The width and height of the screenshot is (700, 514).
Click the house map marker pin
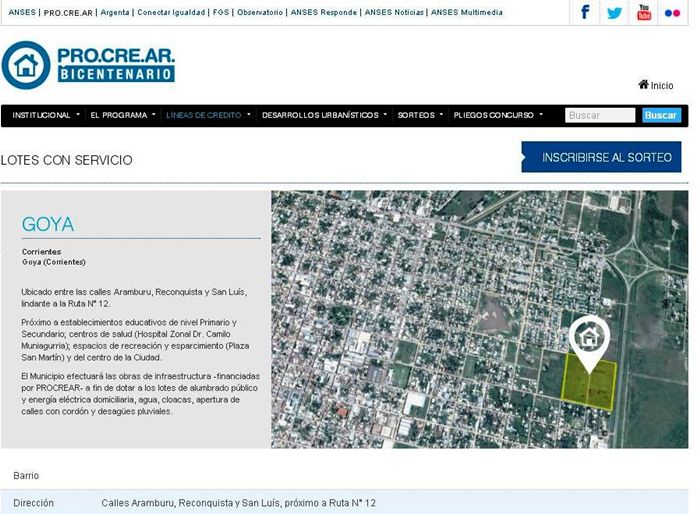589,340
